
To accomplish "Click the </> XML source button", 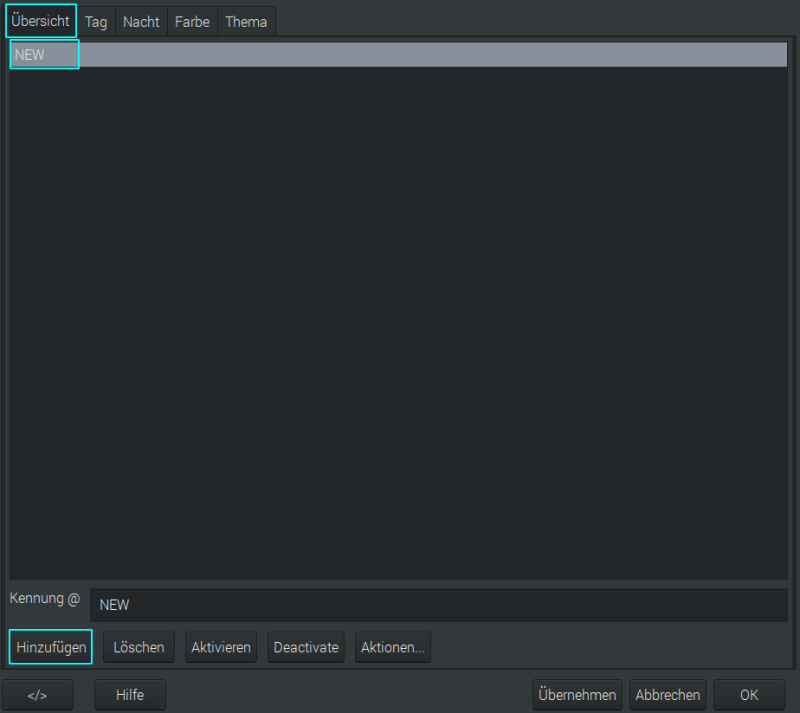I will tap(38, 695).
